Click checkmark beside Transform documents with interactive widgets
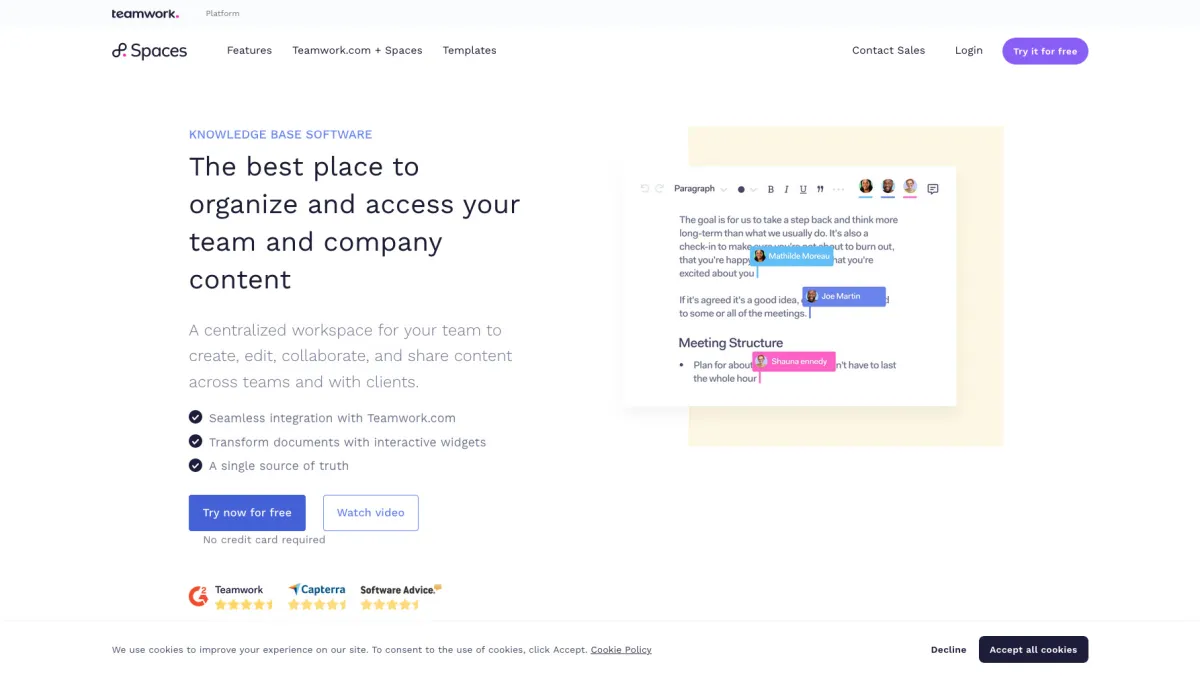The height and width of the screenshot is (677, 1200). (x=196, y=441)
